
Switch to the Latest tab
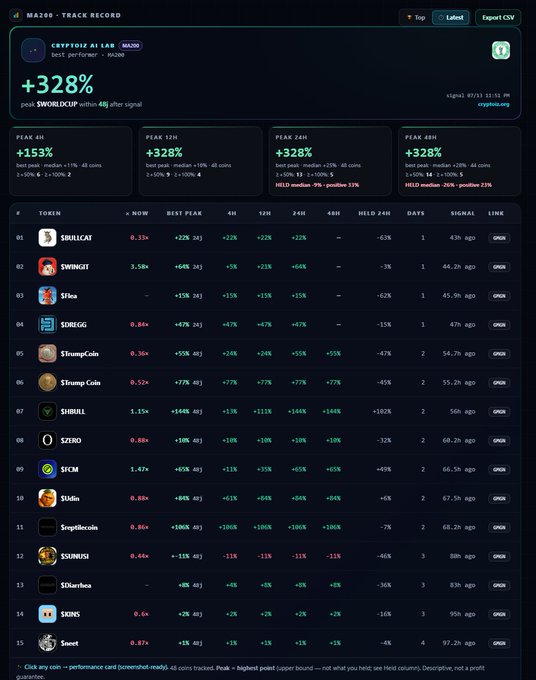pos(451,17)
